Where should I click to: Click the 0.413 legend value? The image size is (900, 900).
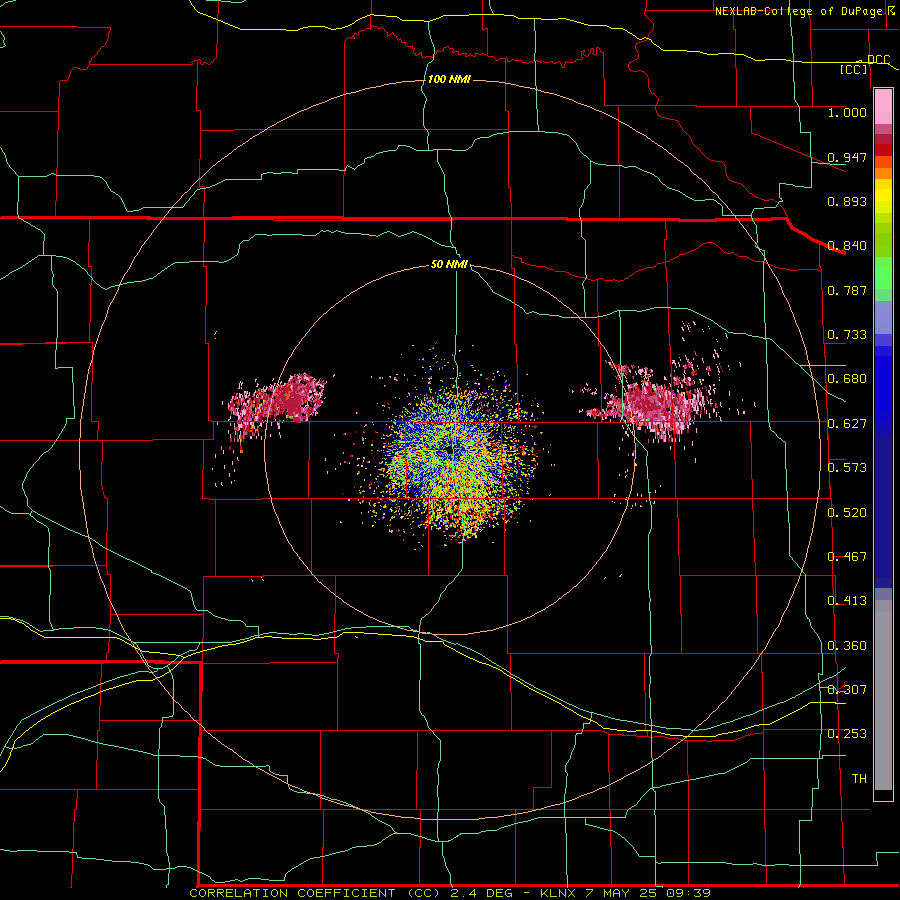[x=847, y=601]
